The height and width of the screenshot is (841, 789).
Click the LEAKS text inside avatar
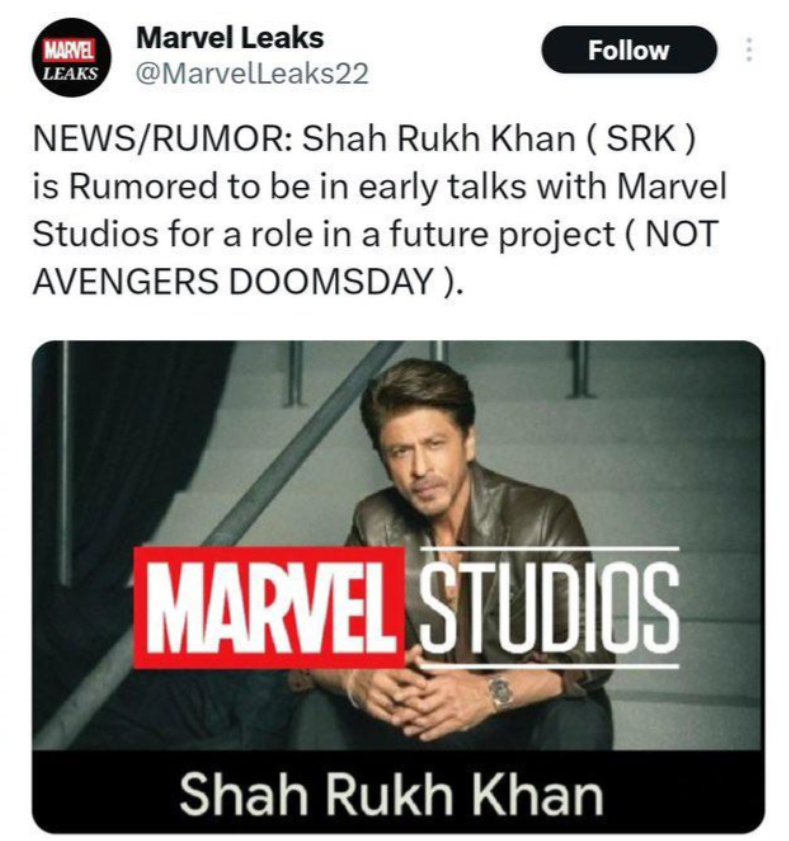71,73
